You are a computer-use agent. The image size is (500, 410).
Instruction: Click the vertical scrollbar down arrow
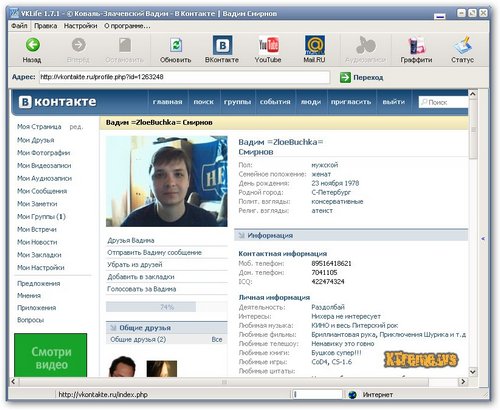(x=473, y=371)
